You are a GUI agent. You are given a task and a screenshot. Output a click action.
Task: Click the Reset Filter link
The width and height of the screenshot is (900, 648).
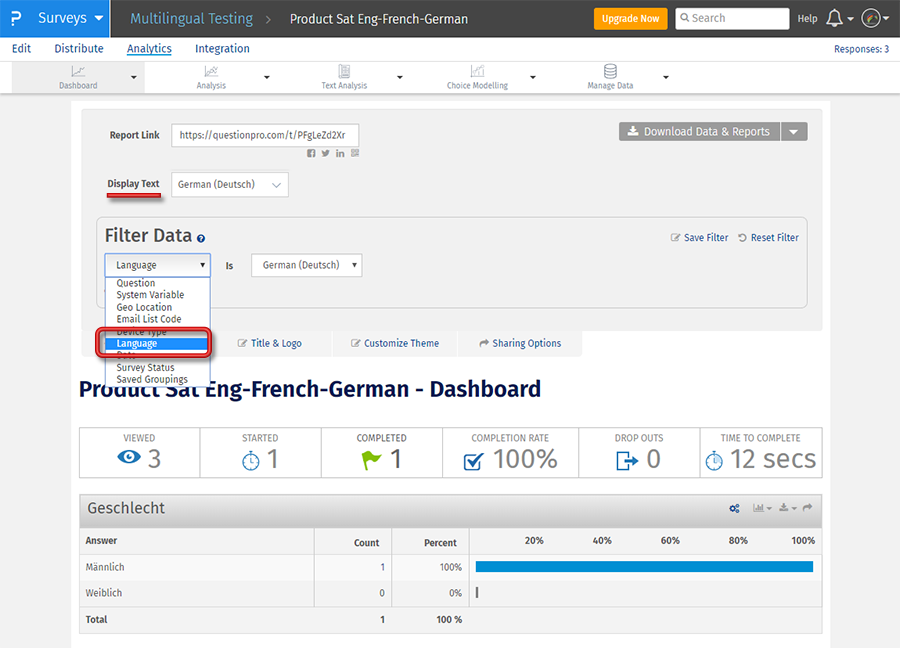tap(768, 238)
